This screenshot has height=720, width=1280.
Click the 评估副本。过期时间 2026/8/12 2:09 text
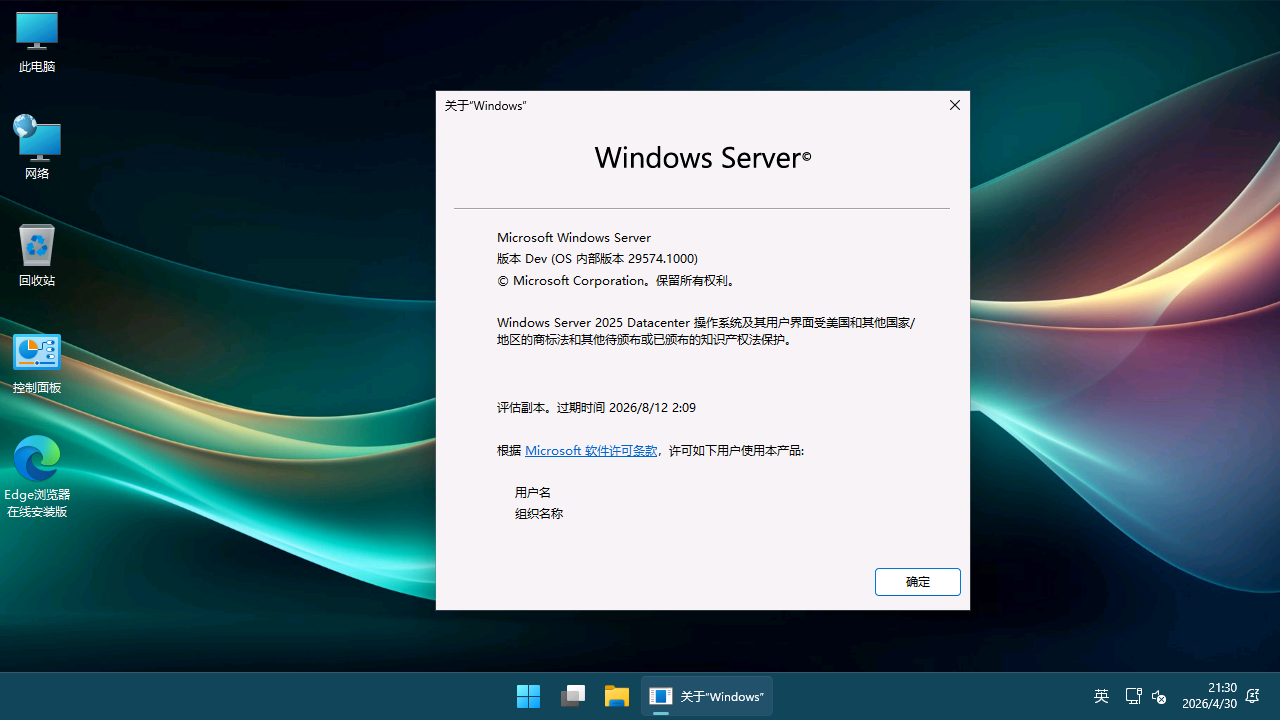(x=596, y=408)
